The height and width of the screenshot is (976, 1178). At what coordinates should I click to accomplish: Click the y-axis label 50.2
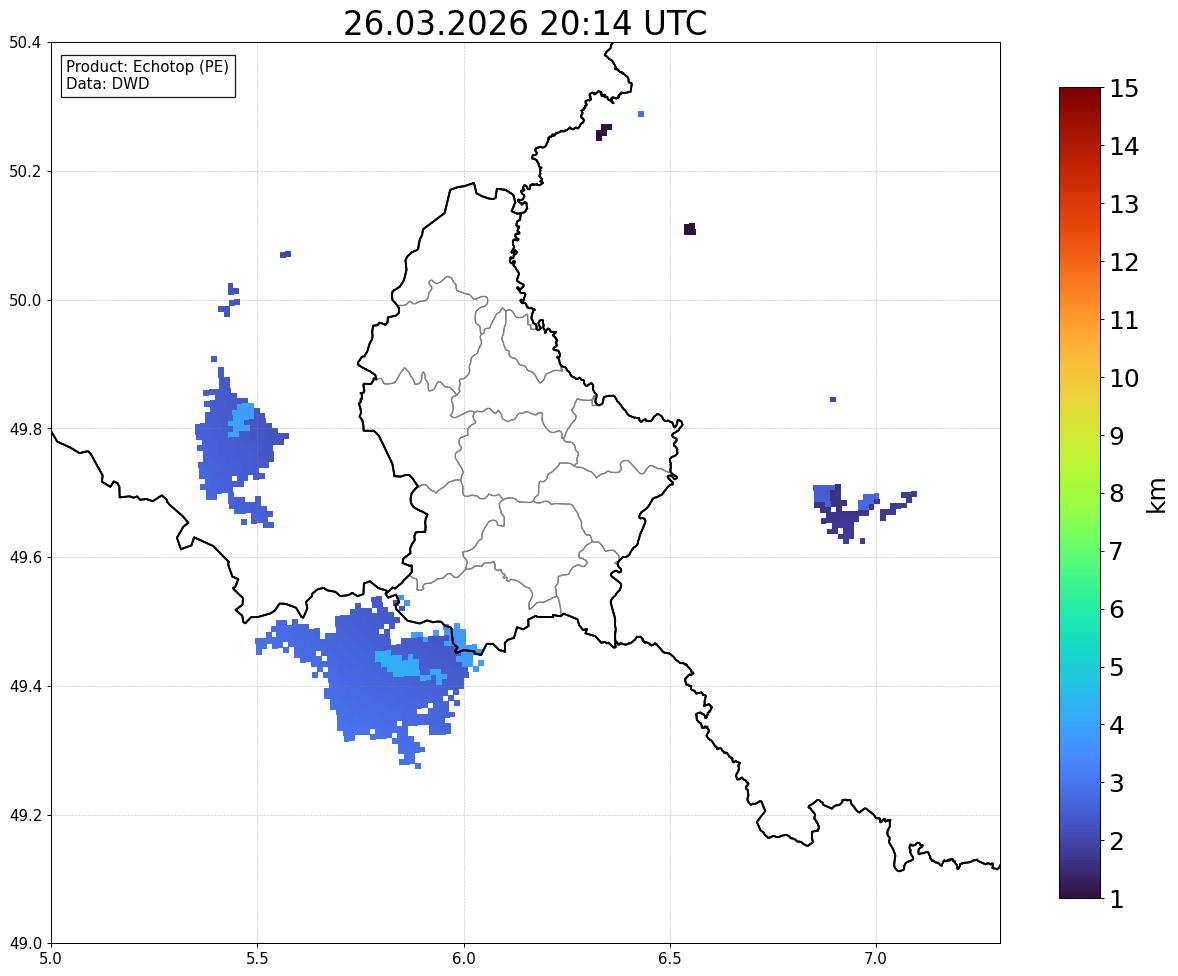(25, 171)
